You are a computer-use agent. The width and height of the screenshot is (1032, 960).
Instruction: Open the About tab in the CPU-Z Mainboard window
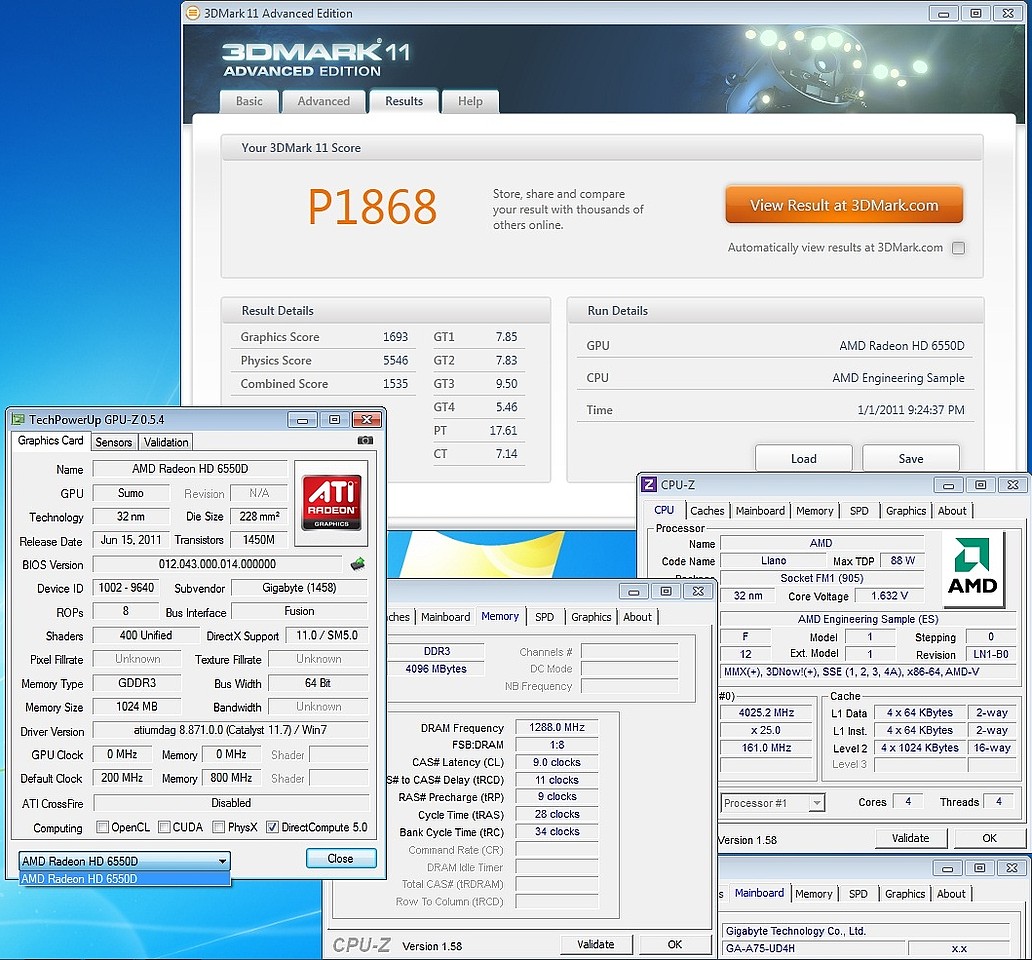coord(951,894)
